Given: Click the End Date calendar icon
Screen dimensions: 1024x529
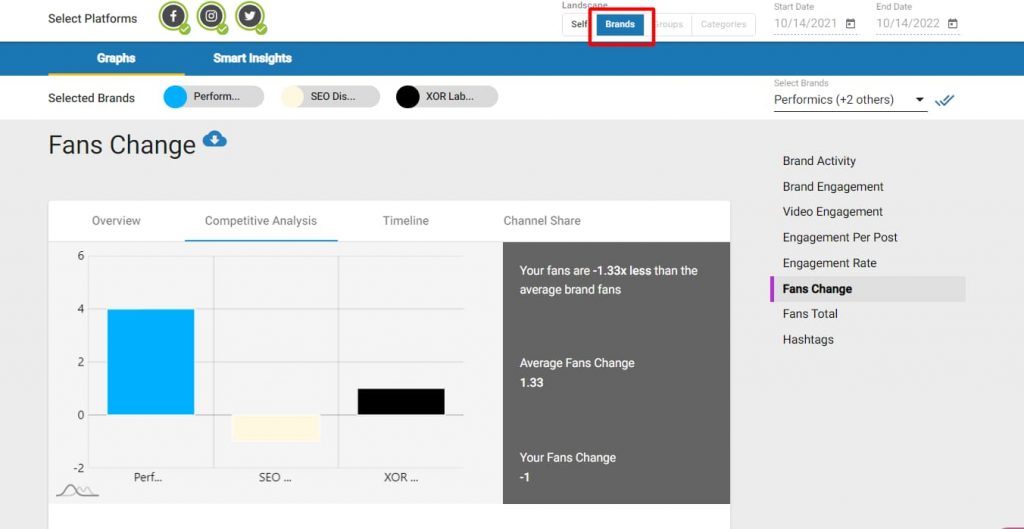Looking at the screenshot, I should 953,24.
